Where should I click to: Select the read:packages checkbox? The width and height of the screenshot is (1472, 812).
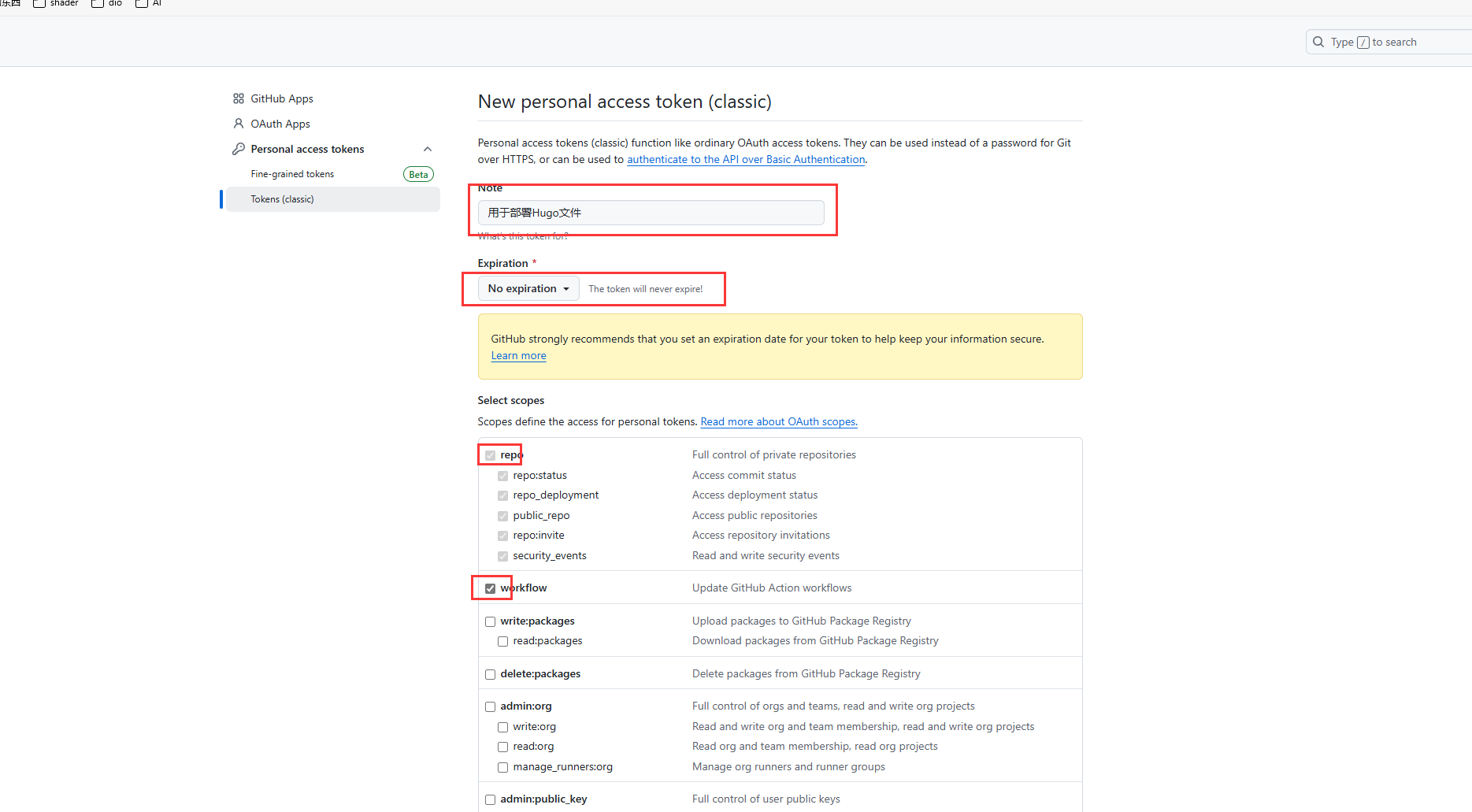pos(502,641)
